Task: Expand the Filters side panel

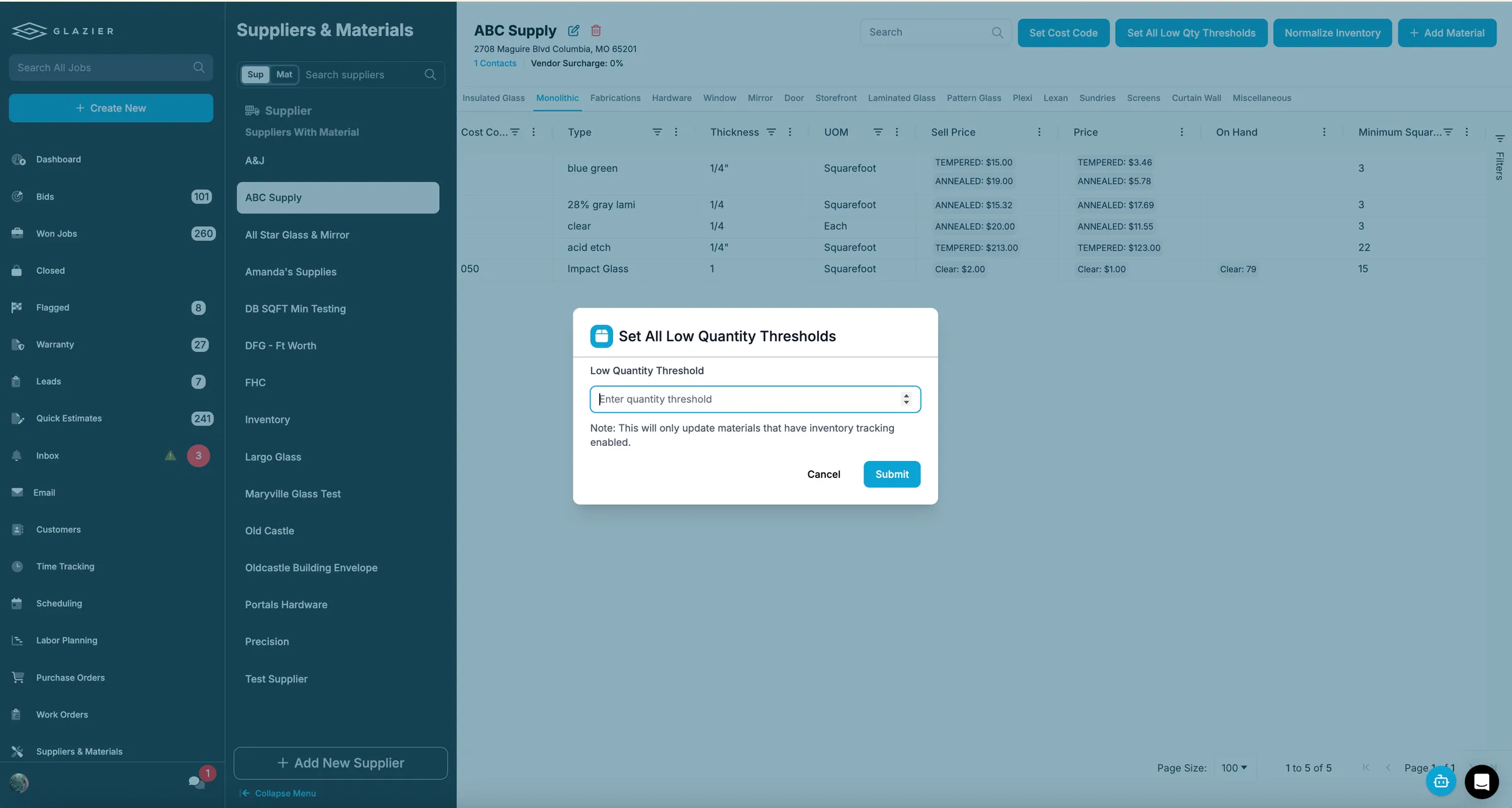Action: click(1500, 157)
